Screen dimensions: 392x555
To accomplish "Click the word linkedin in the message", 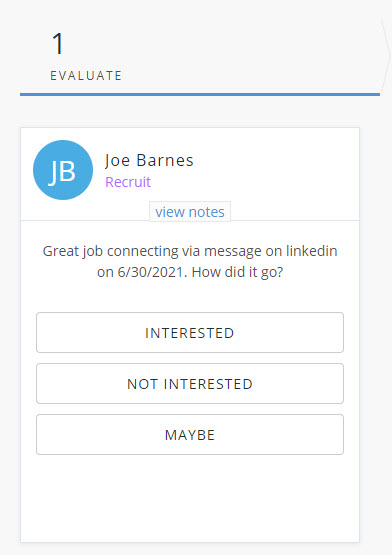I will 312,251.
